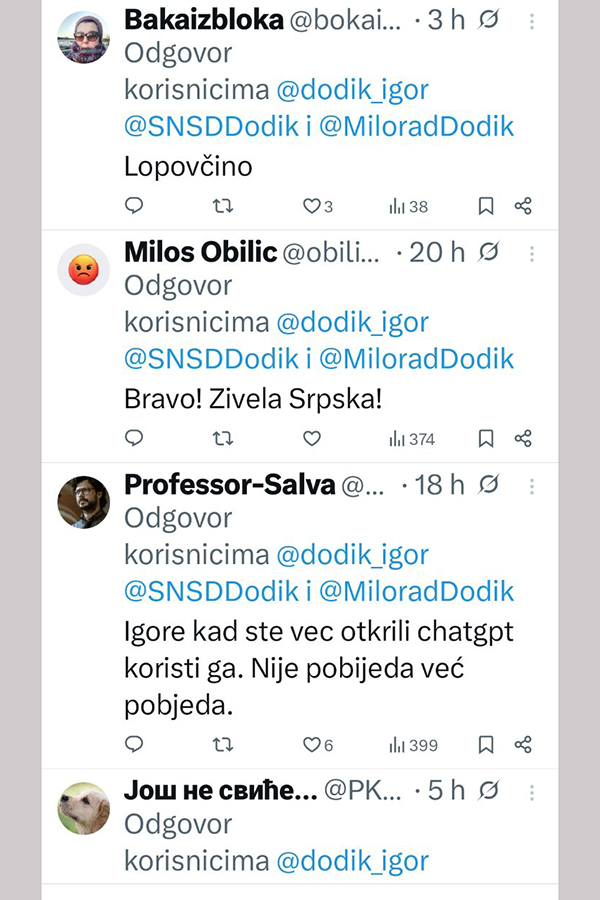The height and width of the screenshot is (900, 600).
Task: Open more options for Bakaizbloka's tweet
Action: coord(532,21)
